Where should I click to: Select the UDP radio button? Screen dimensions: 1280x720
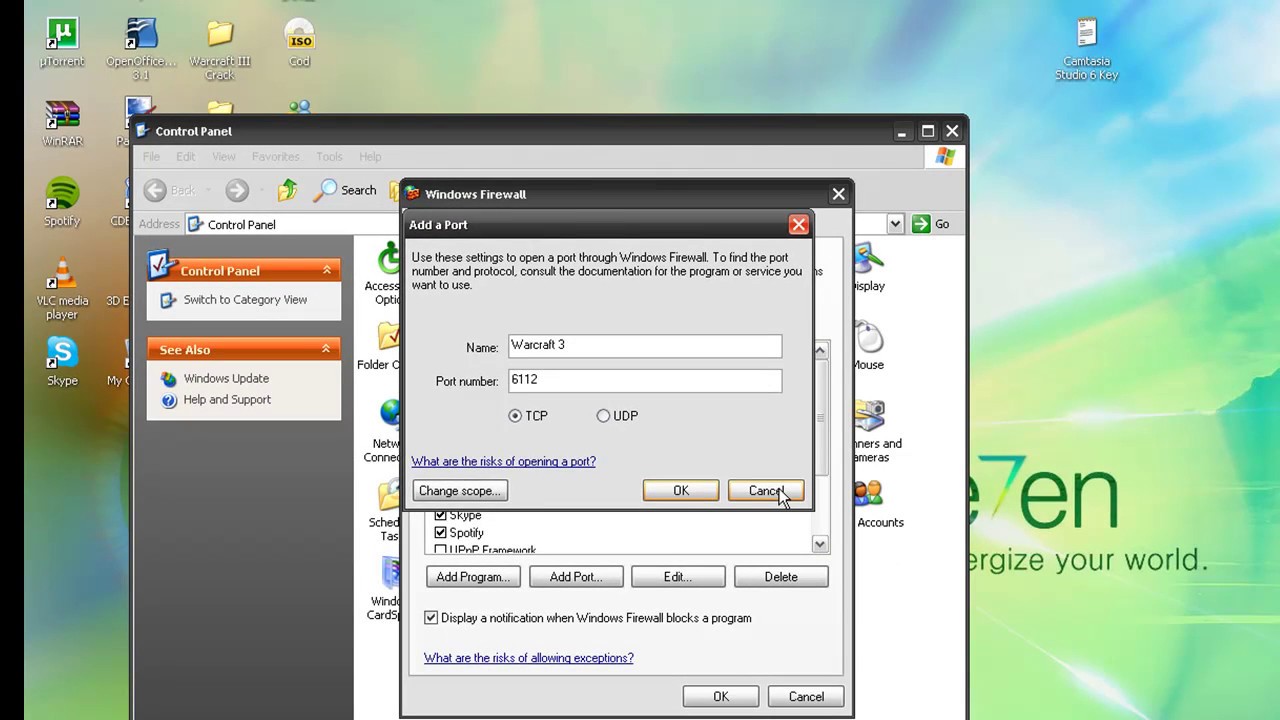pos(603,416)
